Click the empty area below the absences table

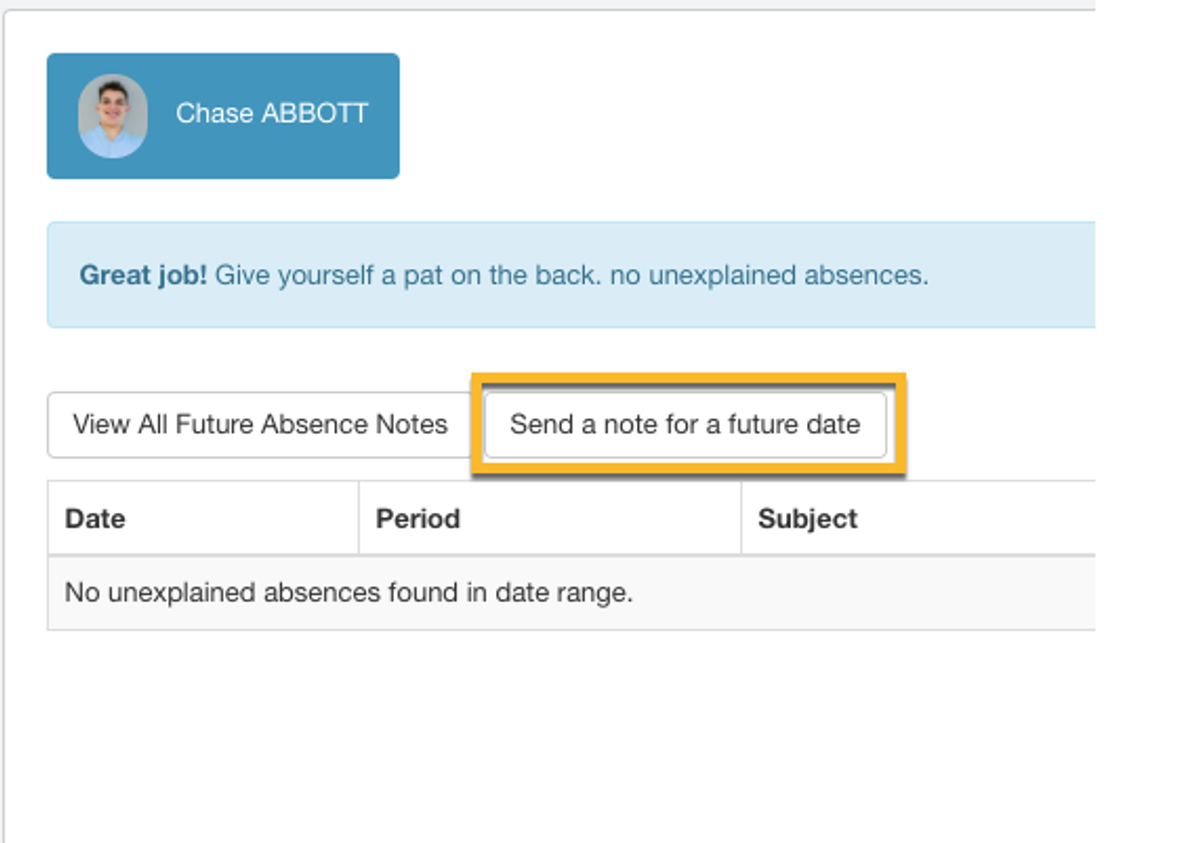571,735
